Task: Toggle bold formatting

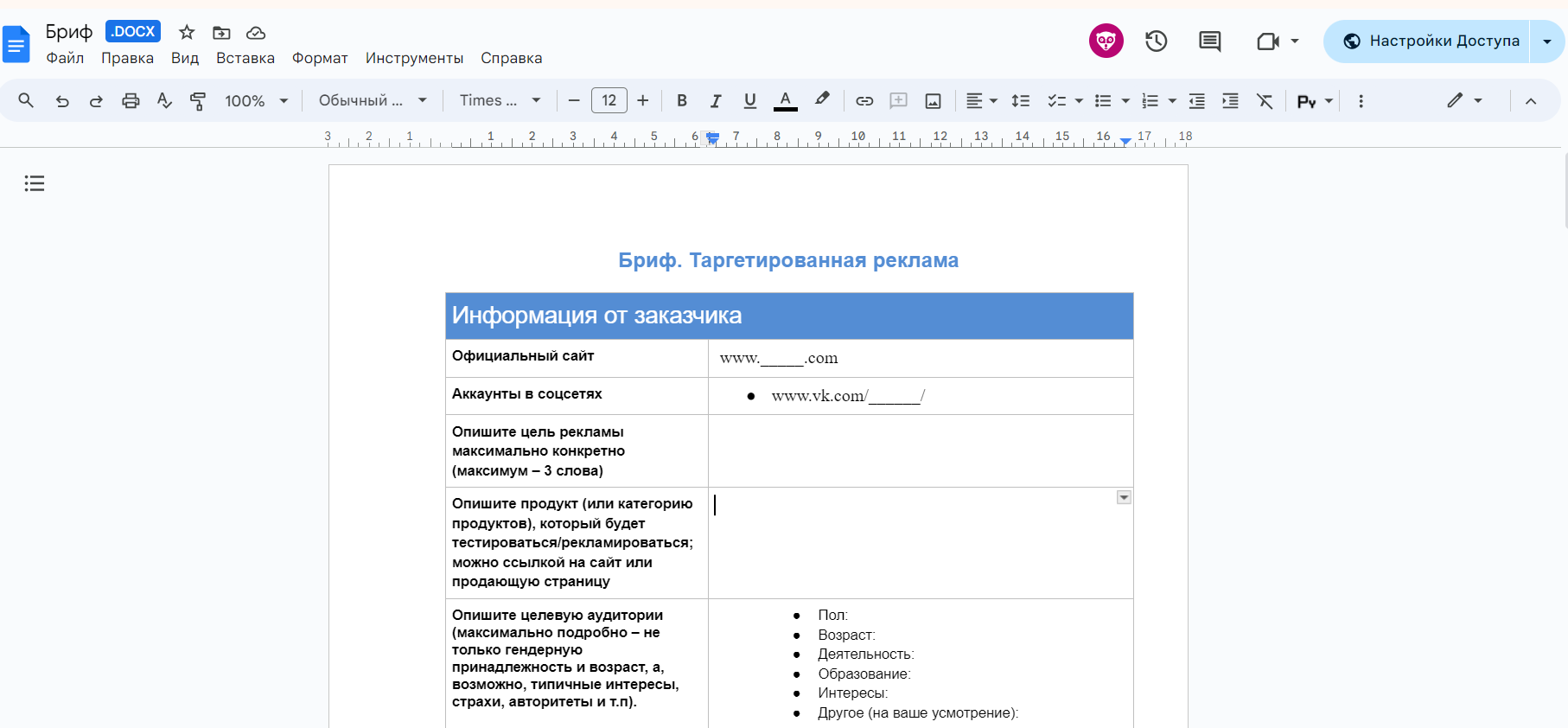Action: click(x=682, y=100)
